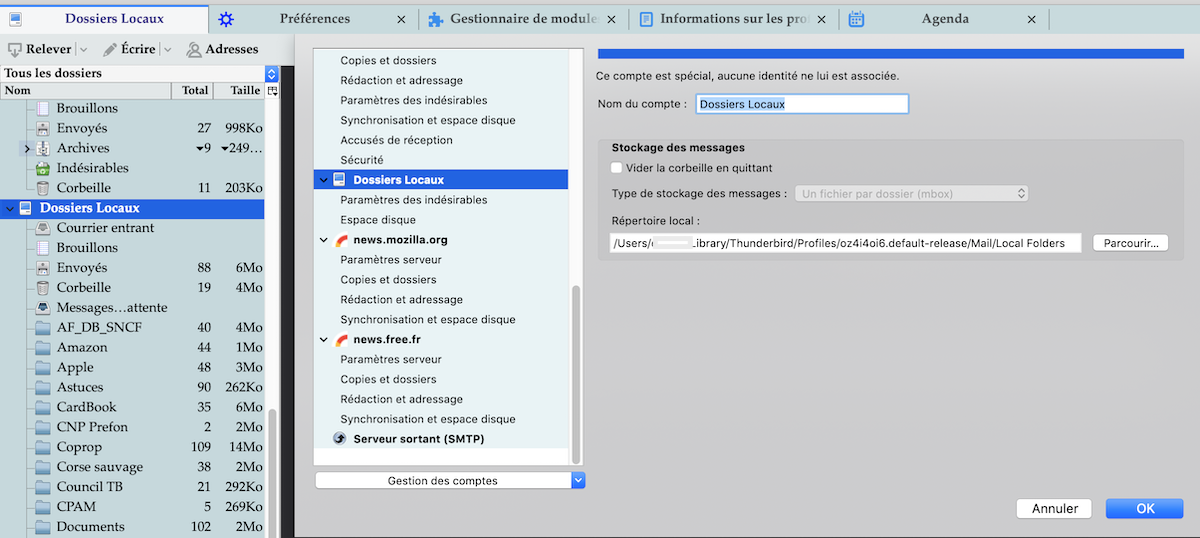Expand the Archives folder

[26, 148]
